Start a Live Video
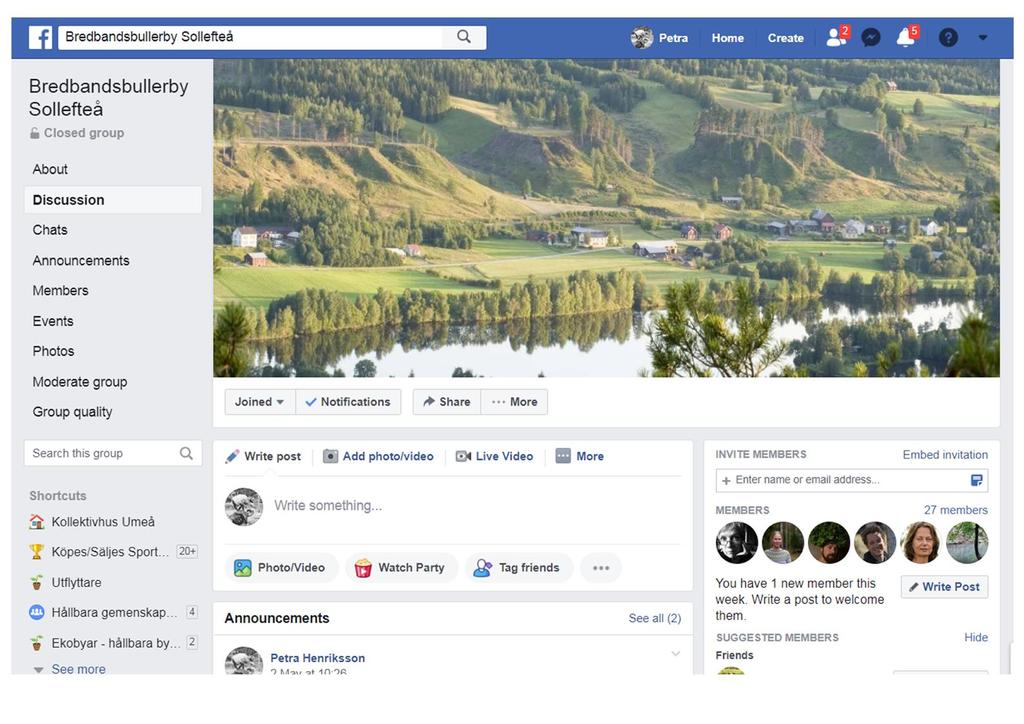The image size is (1024, 724). point(494,456)
